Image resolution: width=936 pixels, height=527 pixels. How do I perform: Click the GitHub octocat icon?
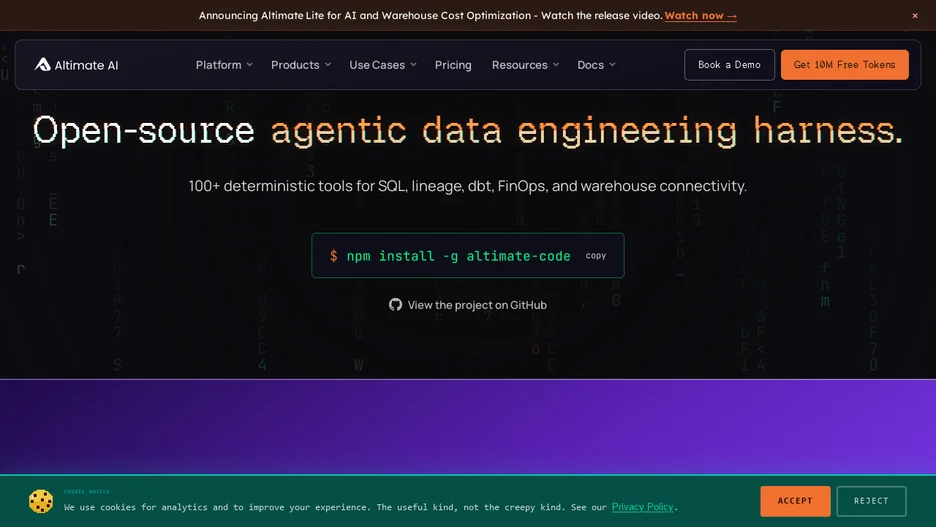[395, 305]
